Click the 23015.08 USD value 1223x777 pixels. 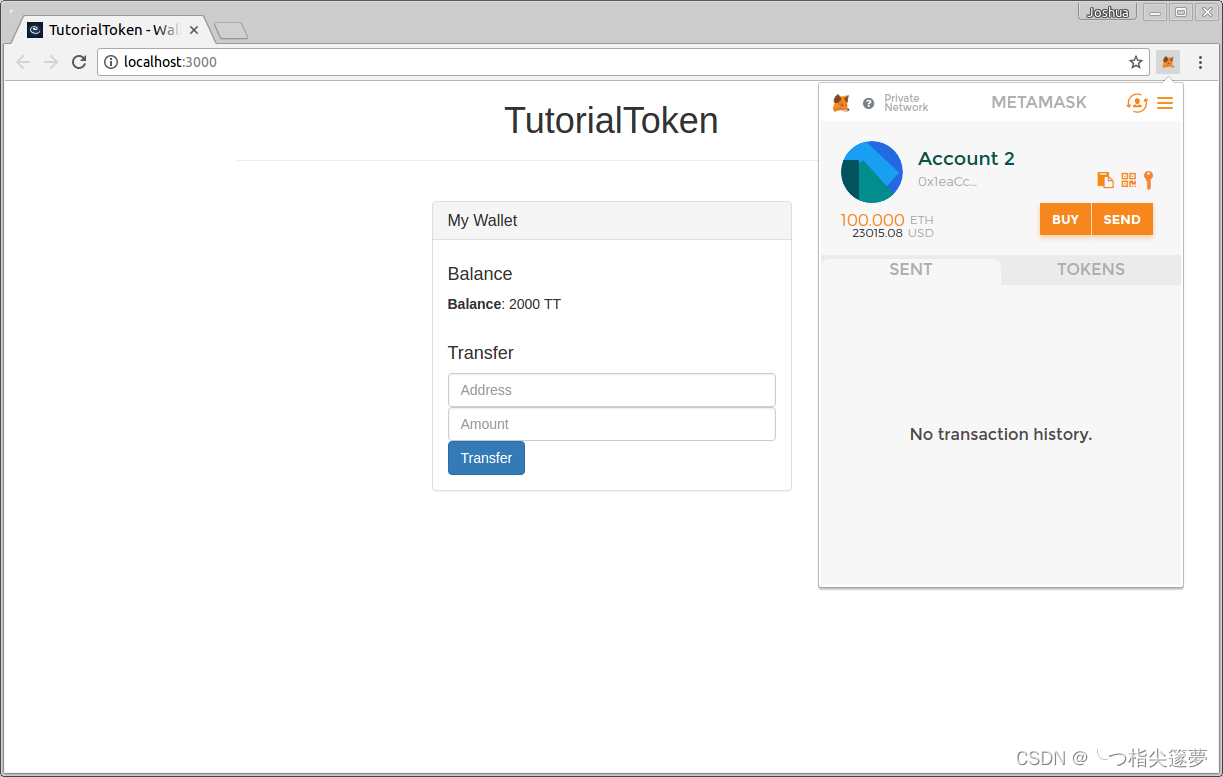point(893,233)
